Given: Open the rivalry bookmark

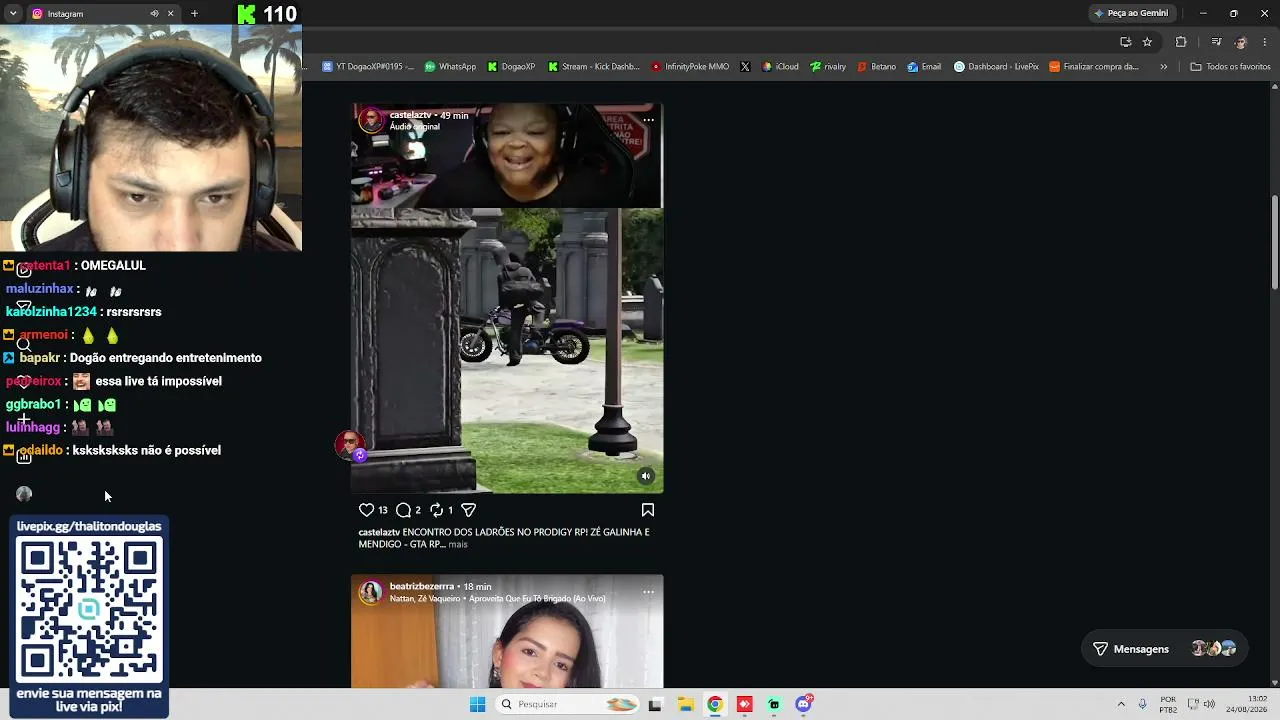Looking at the screenshot, I should point(828,67).
